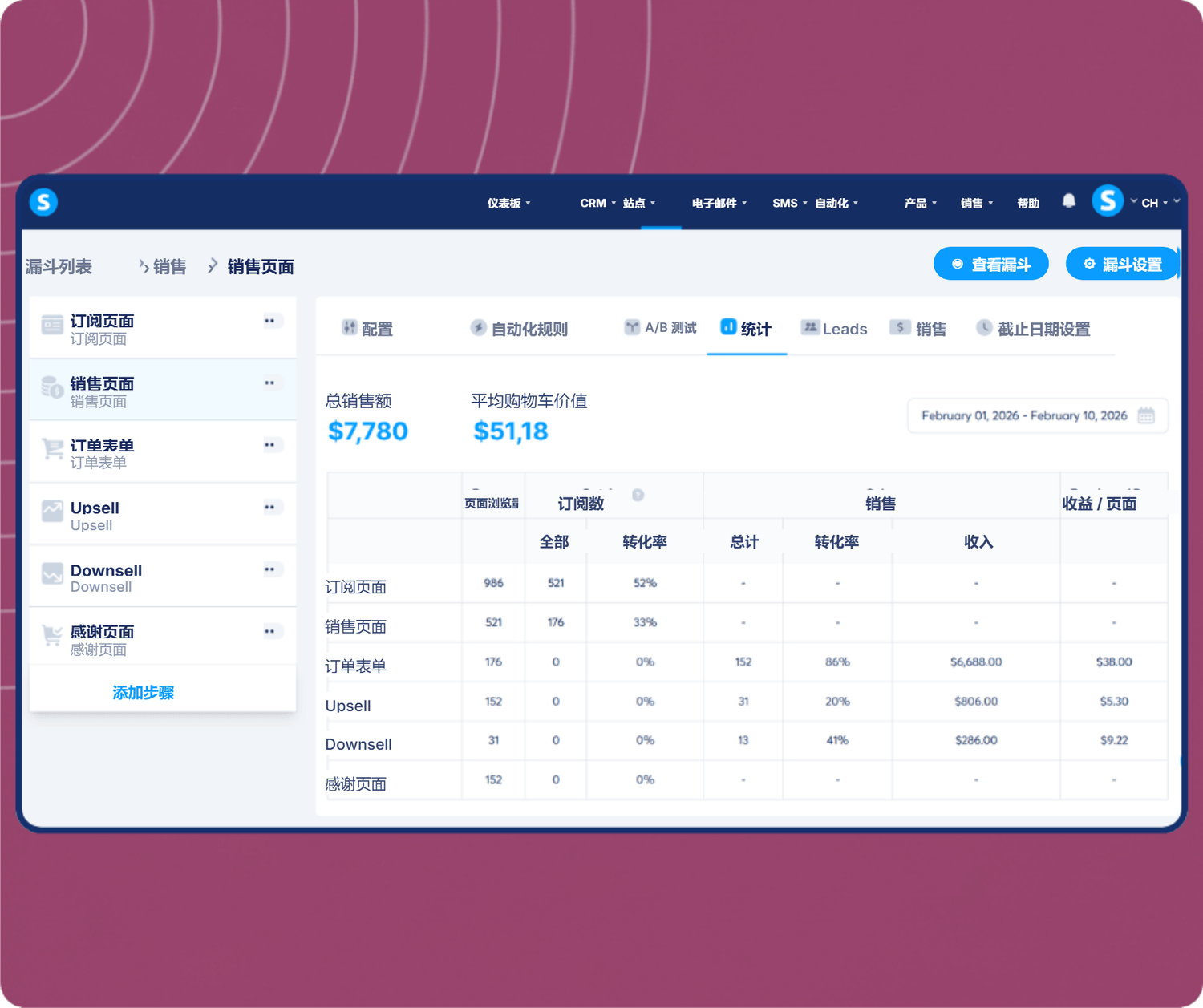
Task: Open the 仪表板 dropdown menu
Action: (x=508, y=203)
